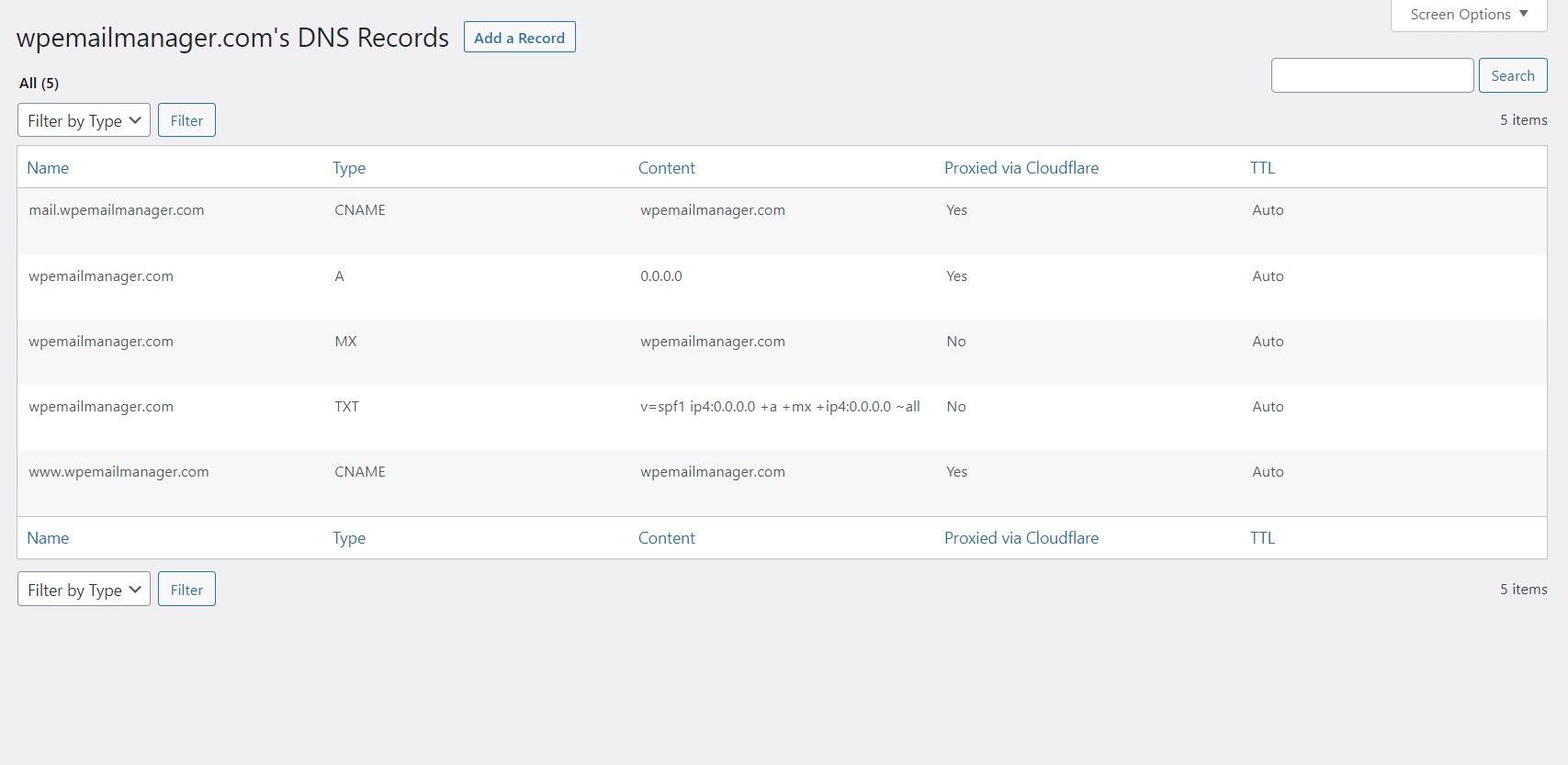Viewport: 1568px width, 765px height.
Task: Sort by Type in the table header
Action: [349, 168]
